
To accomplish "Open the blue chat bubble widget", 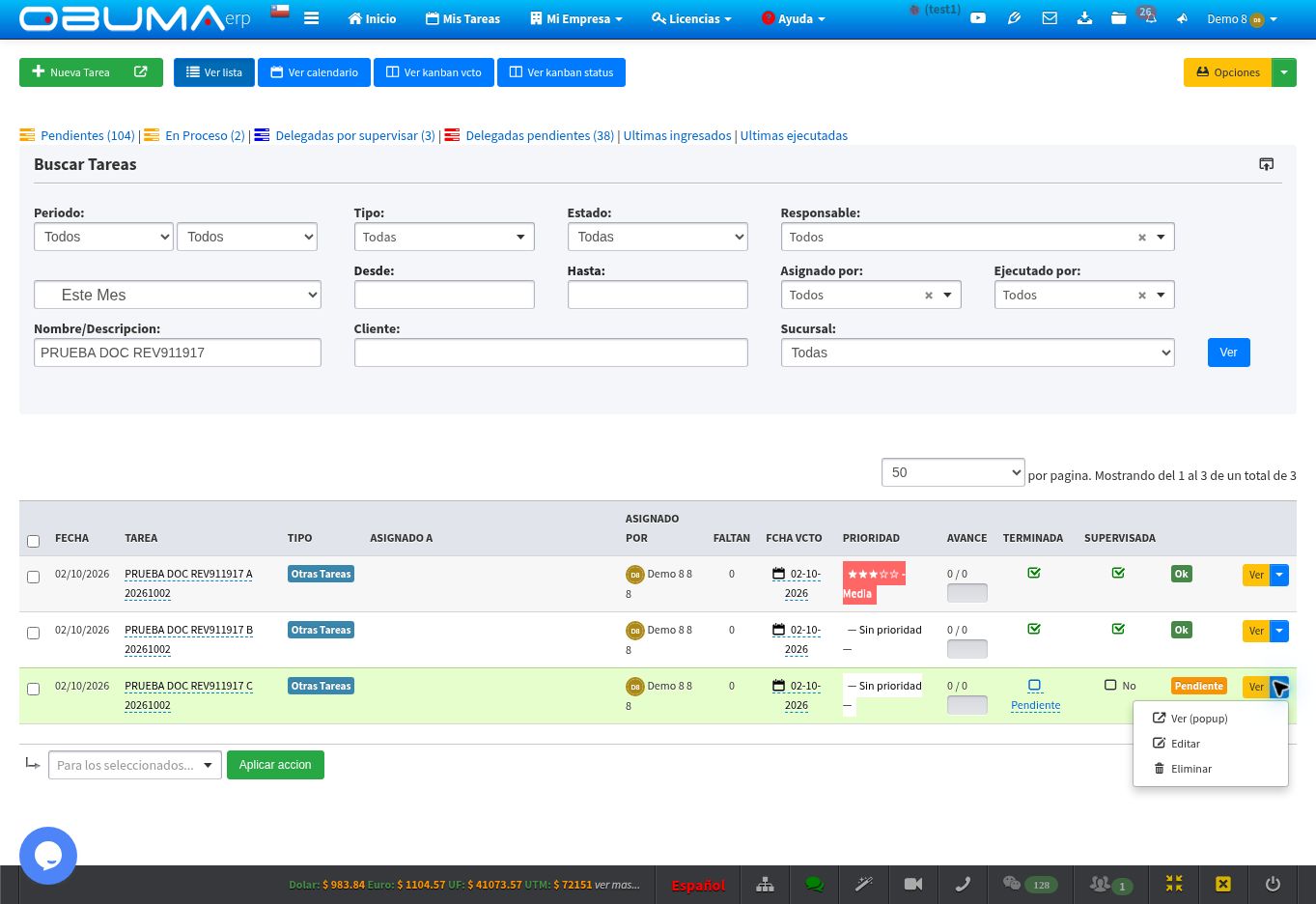I will coord(48,856).
